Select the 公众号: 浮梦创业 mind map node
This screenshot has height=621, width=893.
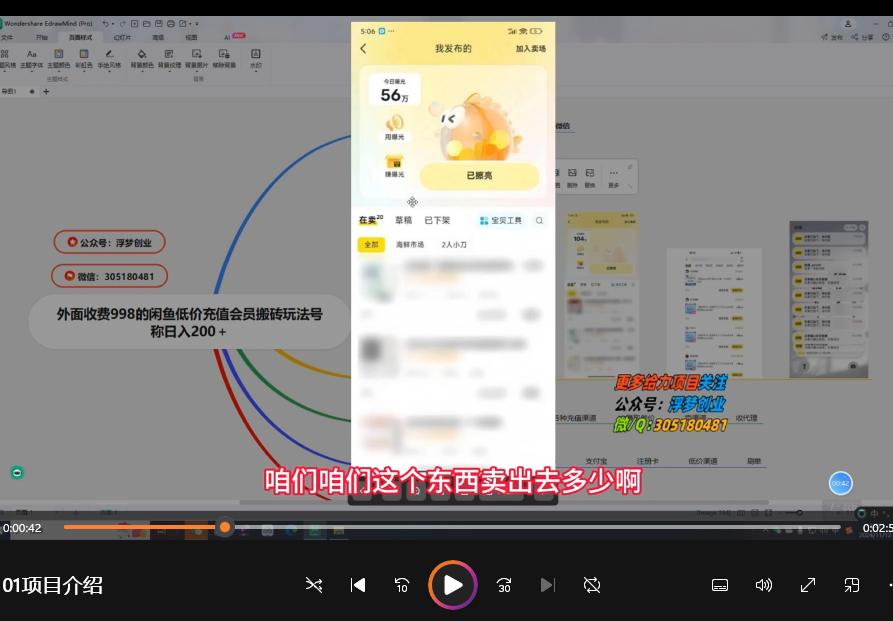tap(109, 242)
